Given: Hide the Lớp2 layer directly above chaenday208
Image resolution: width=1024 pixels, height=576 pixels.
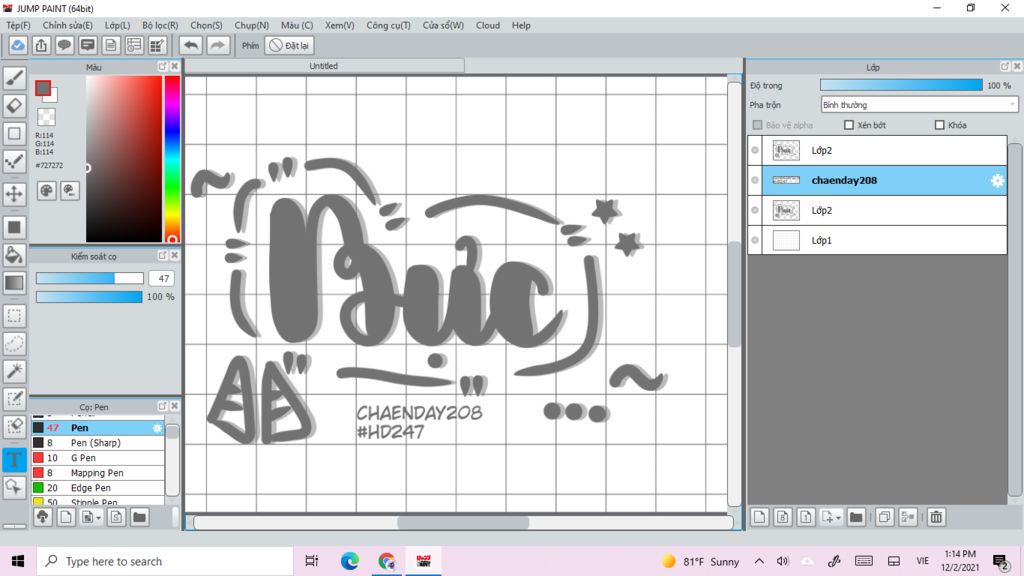Looking at the screenshot, I should click(x=755, y=150).
